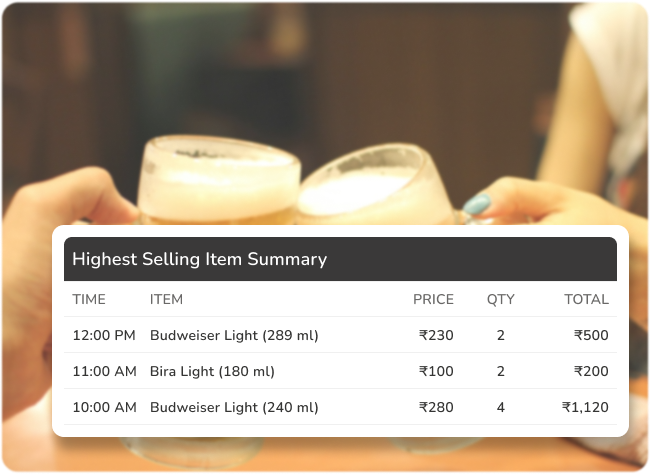This screenshot has width=650, height=474.
Task: Sort by the ITEM column header
Action: click(x=166, y=299)
